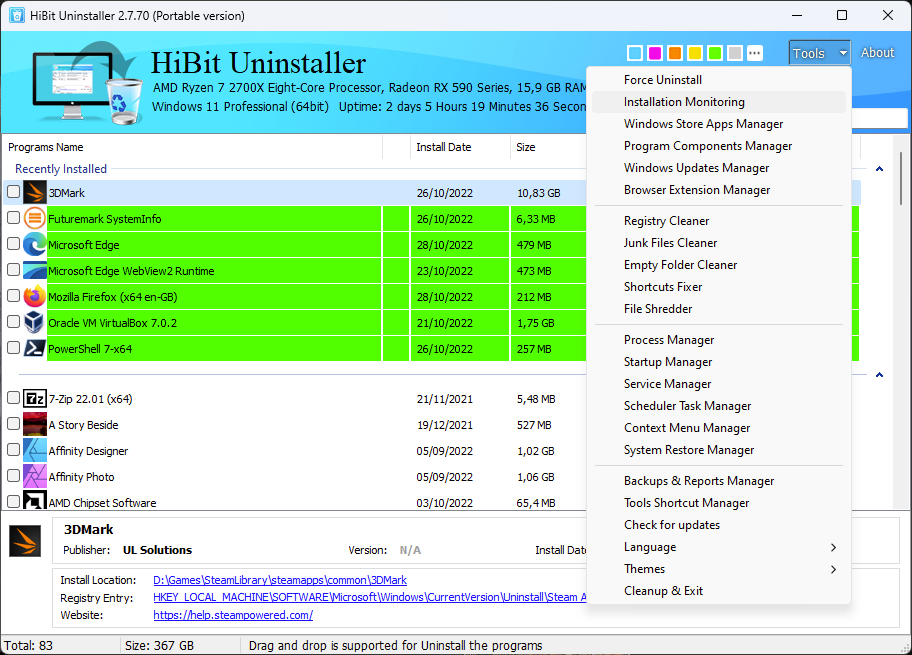This screenshot has width=912, height=655.
Task: Expand the Language submenu
Action: 719,547
